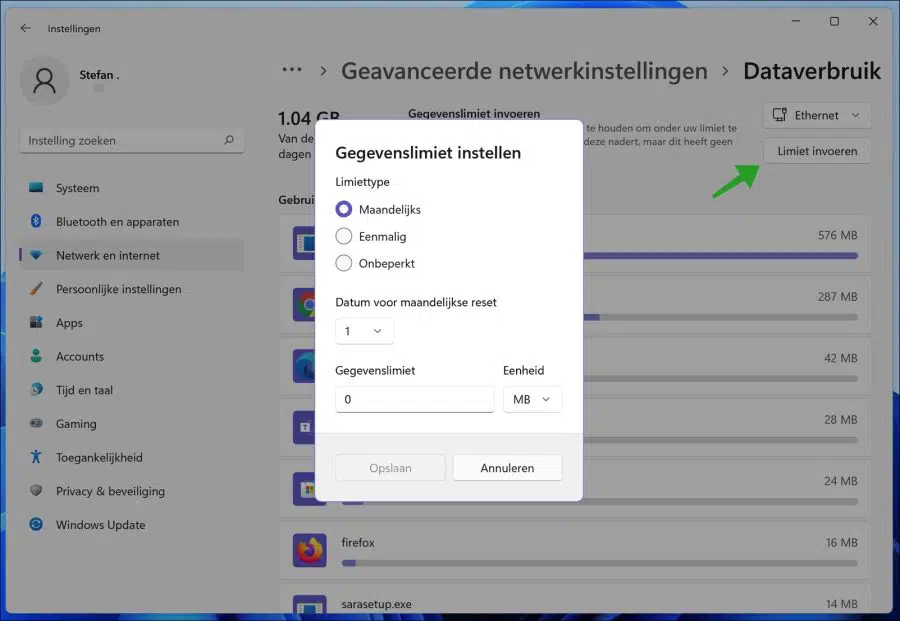Click the Opslaan button
This screenshot has width=900, height=621.
(x=390, y=468)
